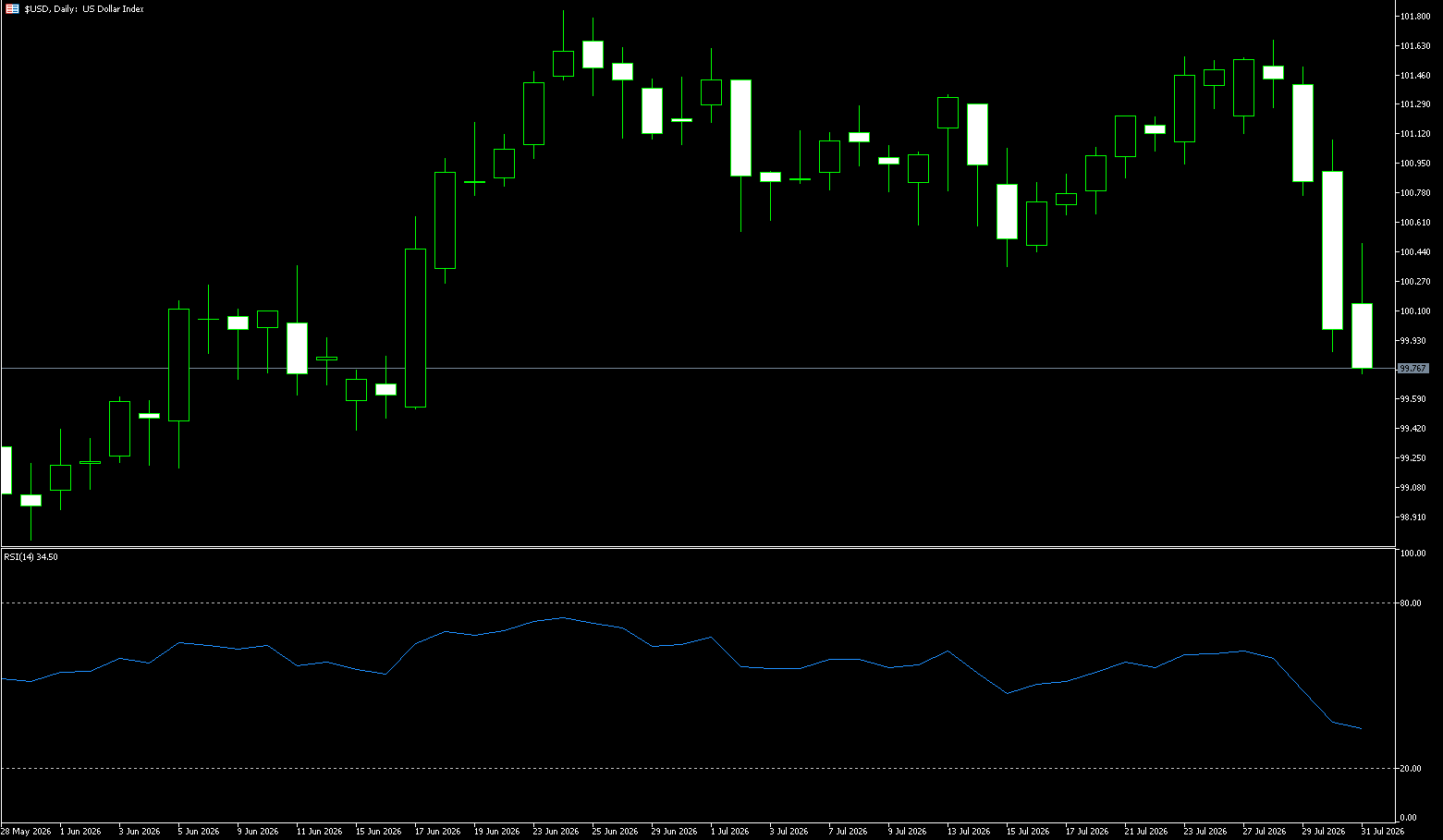Click the 100.440 price scale label

point(1415,252)
